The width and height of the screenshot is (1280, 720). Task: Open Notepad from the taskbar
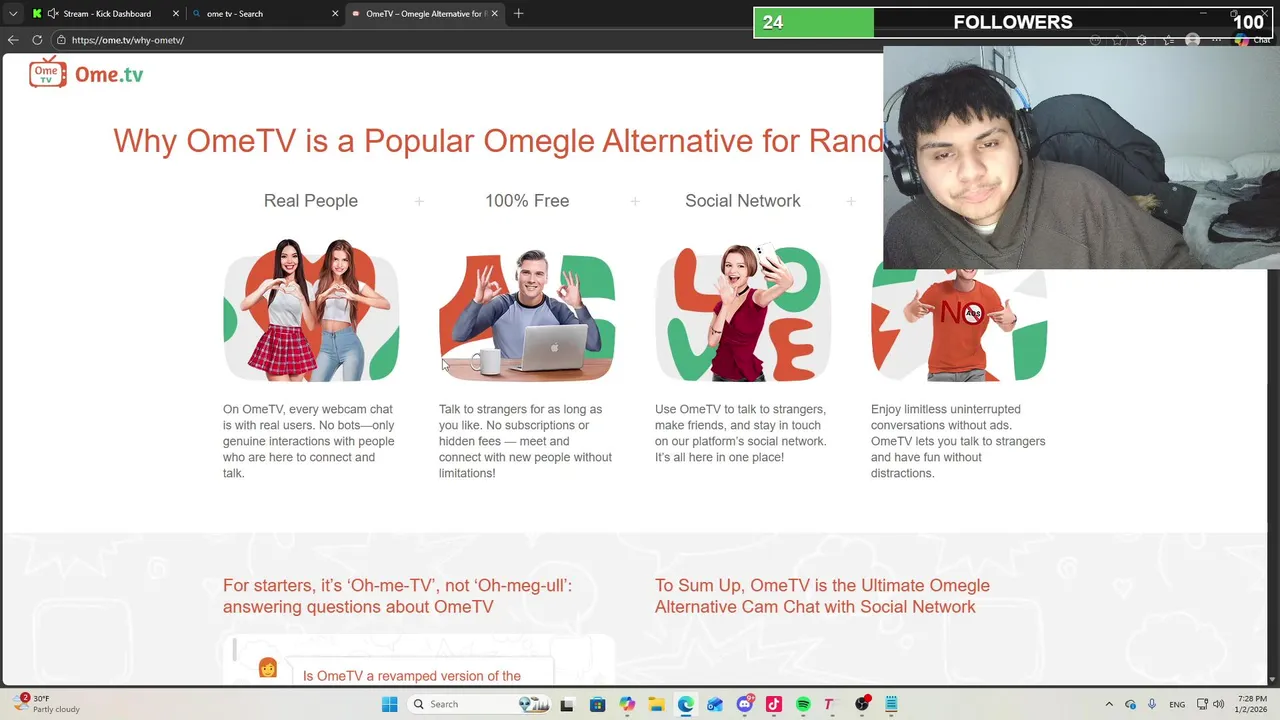click(891, 704)
